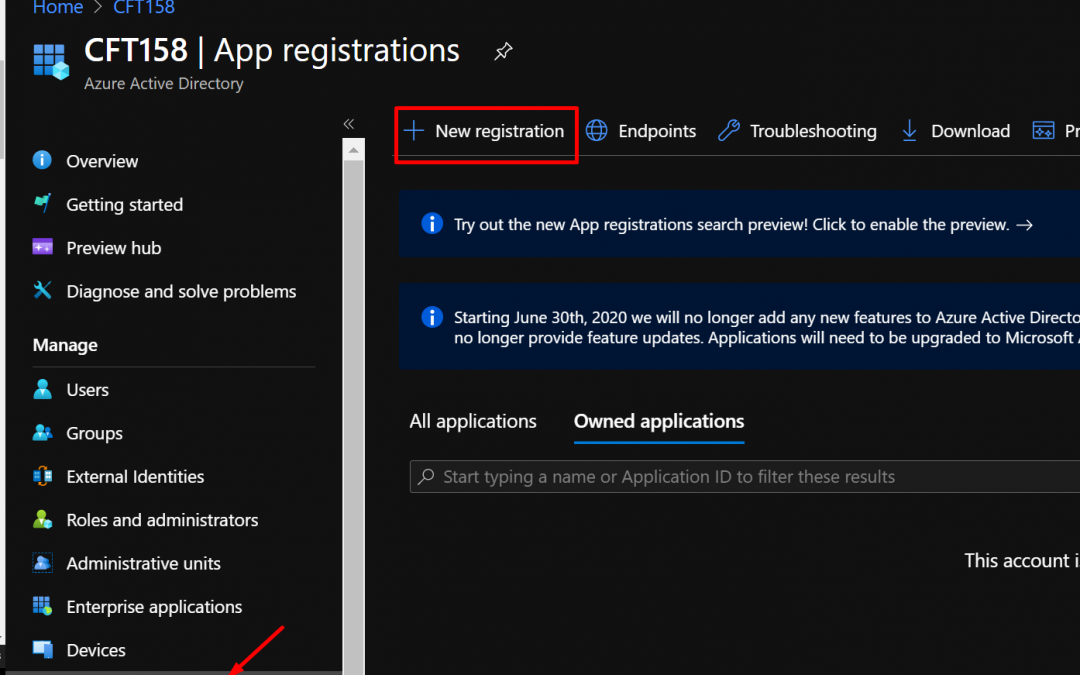Viewport: 1080px width, 675px height.
Task: Open Troubleshooting wrench icon
Action: click(x=730, y=131)
